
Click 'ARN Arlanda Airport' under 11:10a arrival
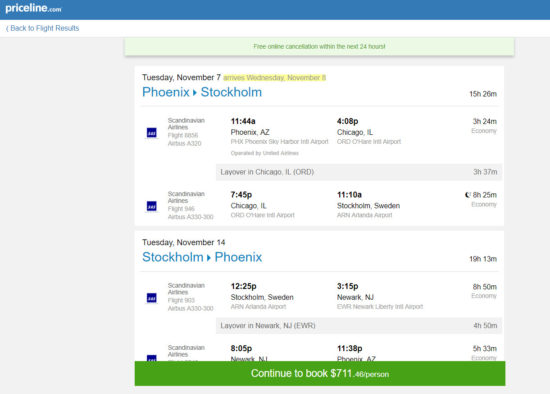click(364, 215)
